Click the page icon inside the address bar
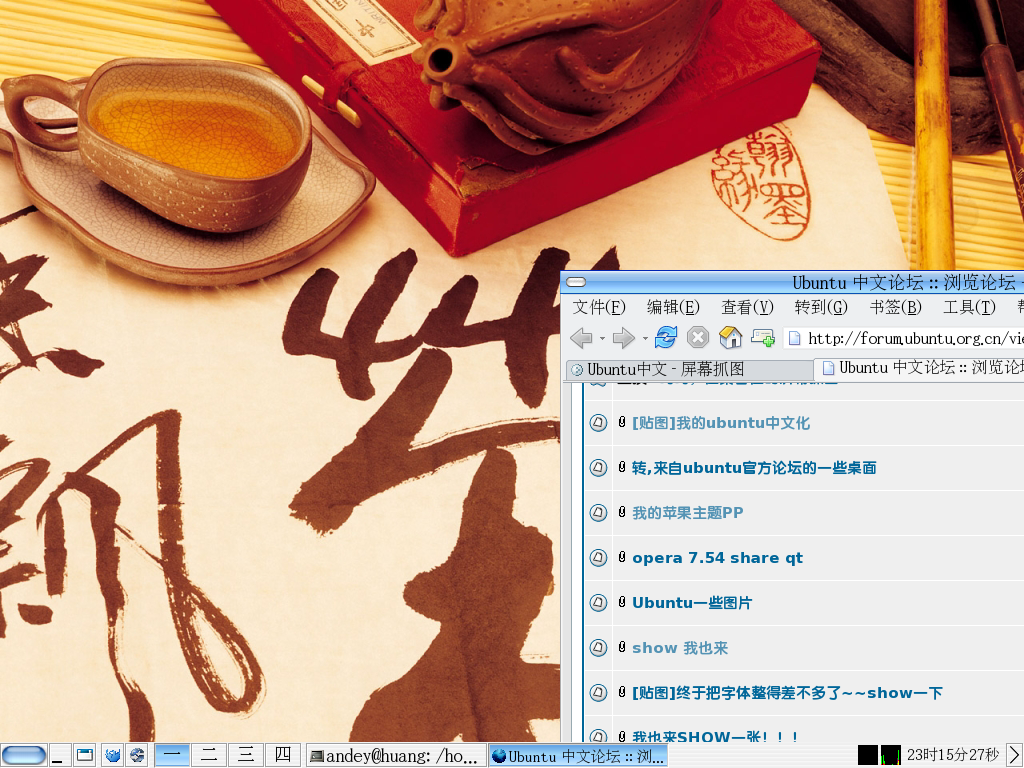 click(794, 338)
